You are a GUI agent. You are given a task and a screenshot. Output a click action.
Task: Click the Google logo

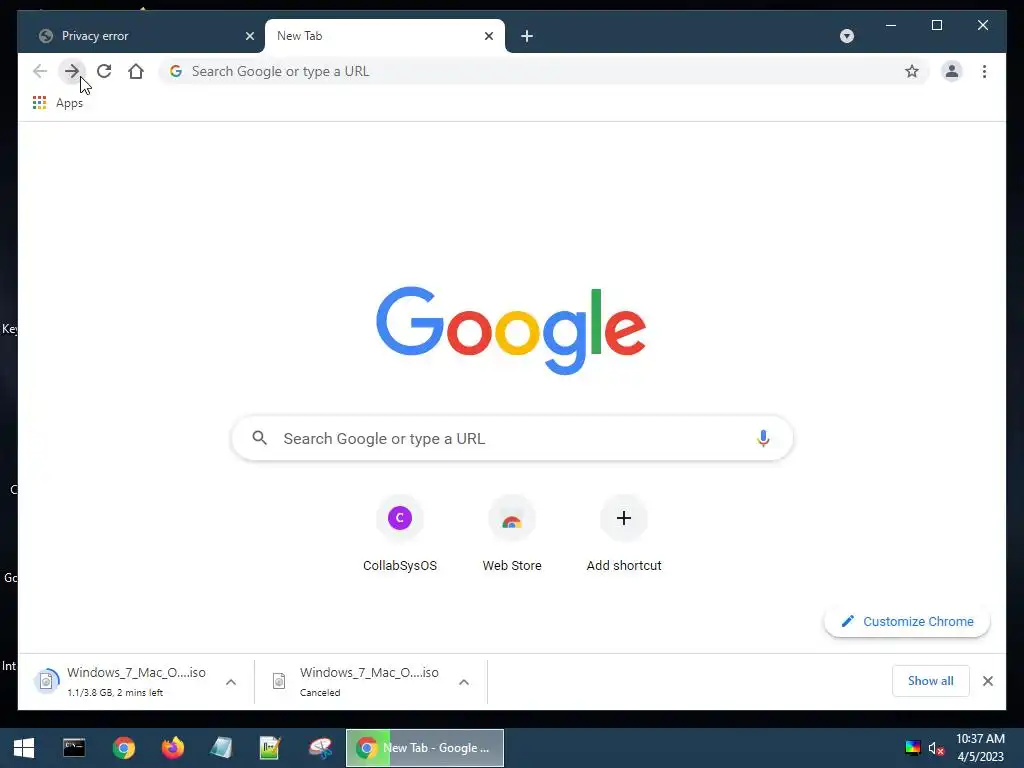tap(511, 330)
